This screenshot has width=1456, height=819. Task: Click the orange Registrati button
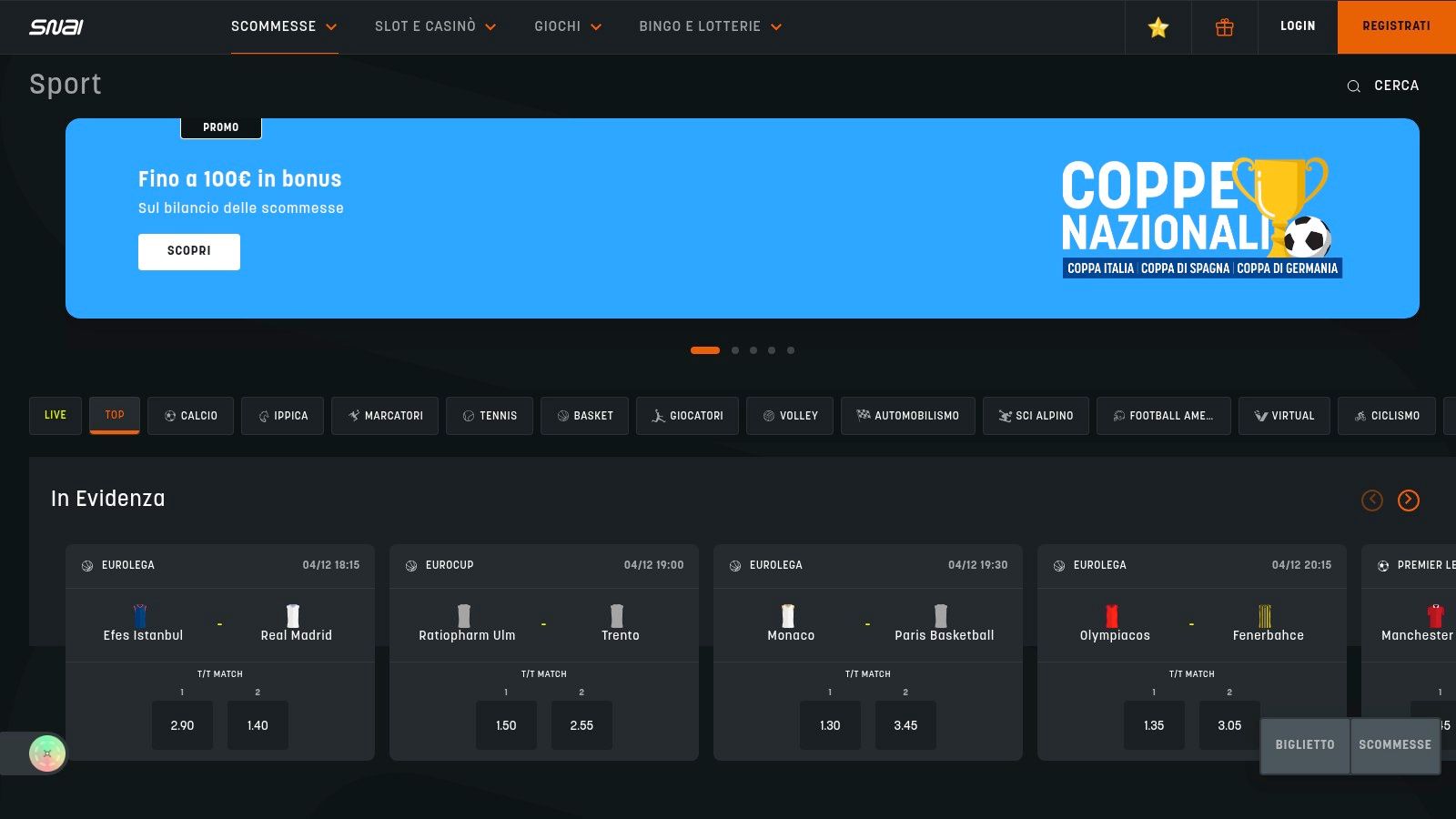point(1396,26)
